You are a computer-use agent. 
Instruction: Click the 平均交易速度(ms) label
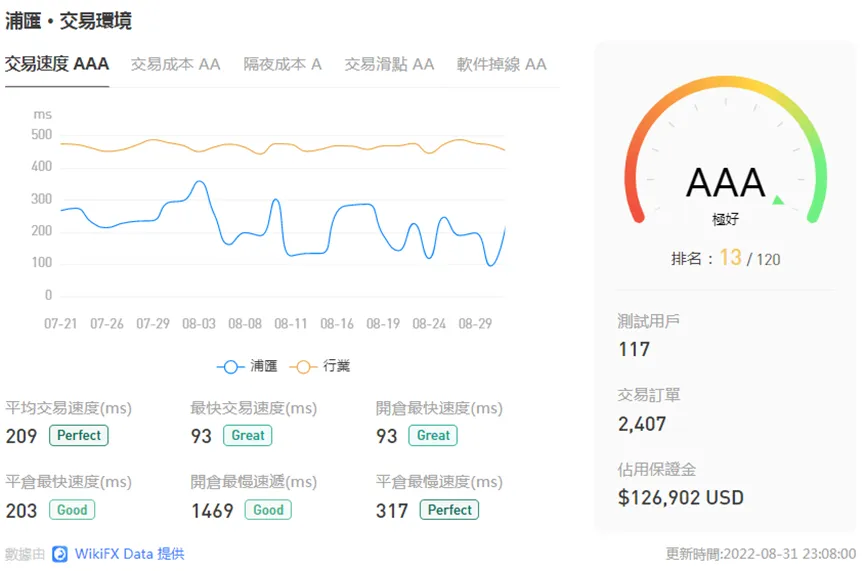click(x=68, y=408)
